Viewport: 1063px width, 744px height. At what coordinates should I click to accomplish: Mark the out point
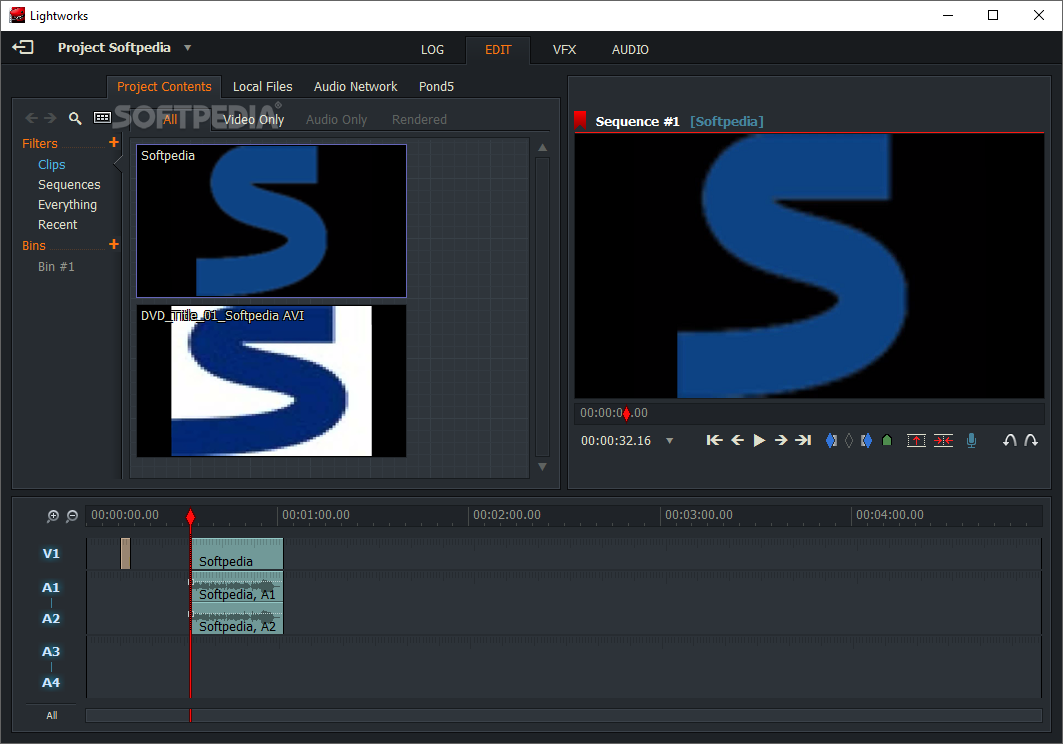pos(866,441)
